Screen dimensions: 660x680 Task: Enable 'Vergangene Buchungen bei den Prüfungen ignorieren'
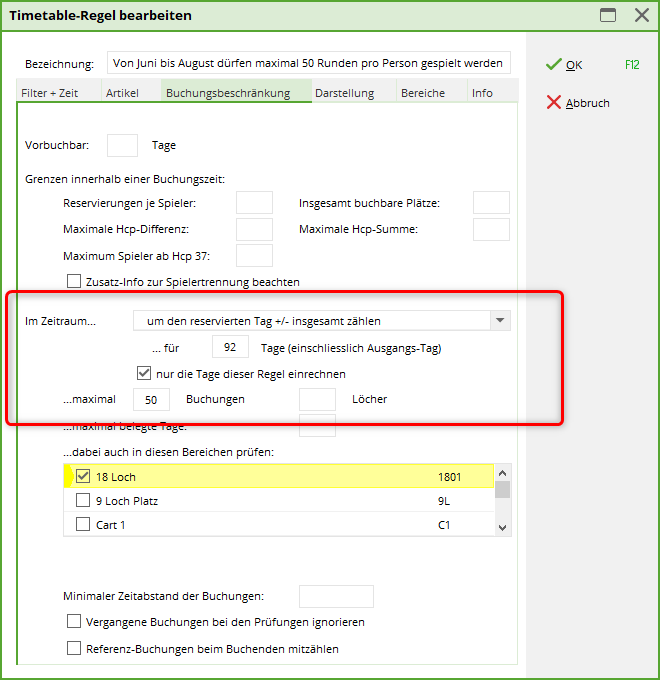pyautogui.click(x=74, y=622)
